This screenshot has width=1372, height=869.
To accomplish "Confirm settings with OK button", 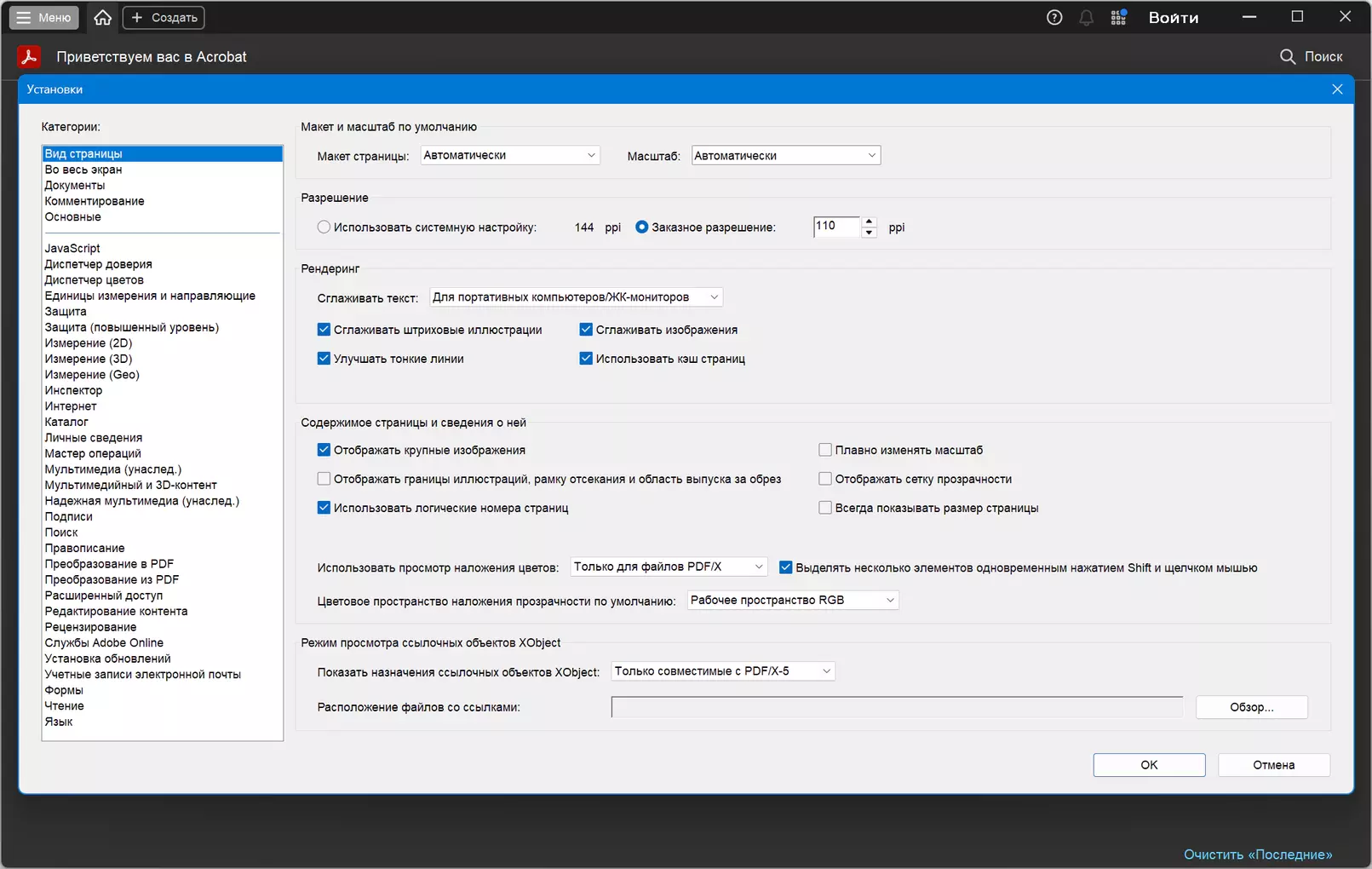I will tap(1149, 765).
